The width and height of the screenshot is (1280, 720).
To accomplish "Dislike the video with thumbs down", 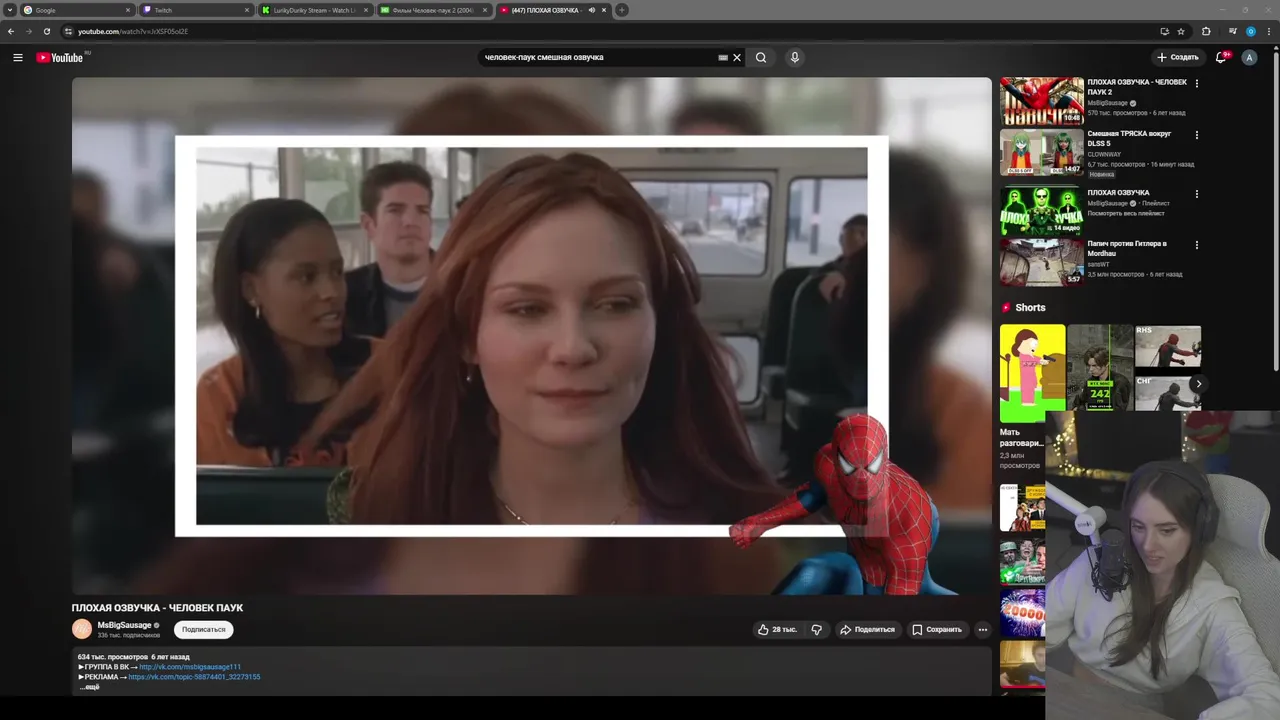I will point(816,629).
